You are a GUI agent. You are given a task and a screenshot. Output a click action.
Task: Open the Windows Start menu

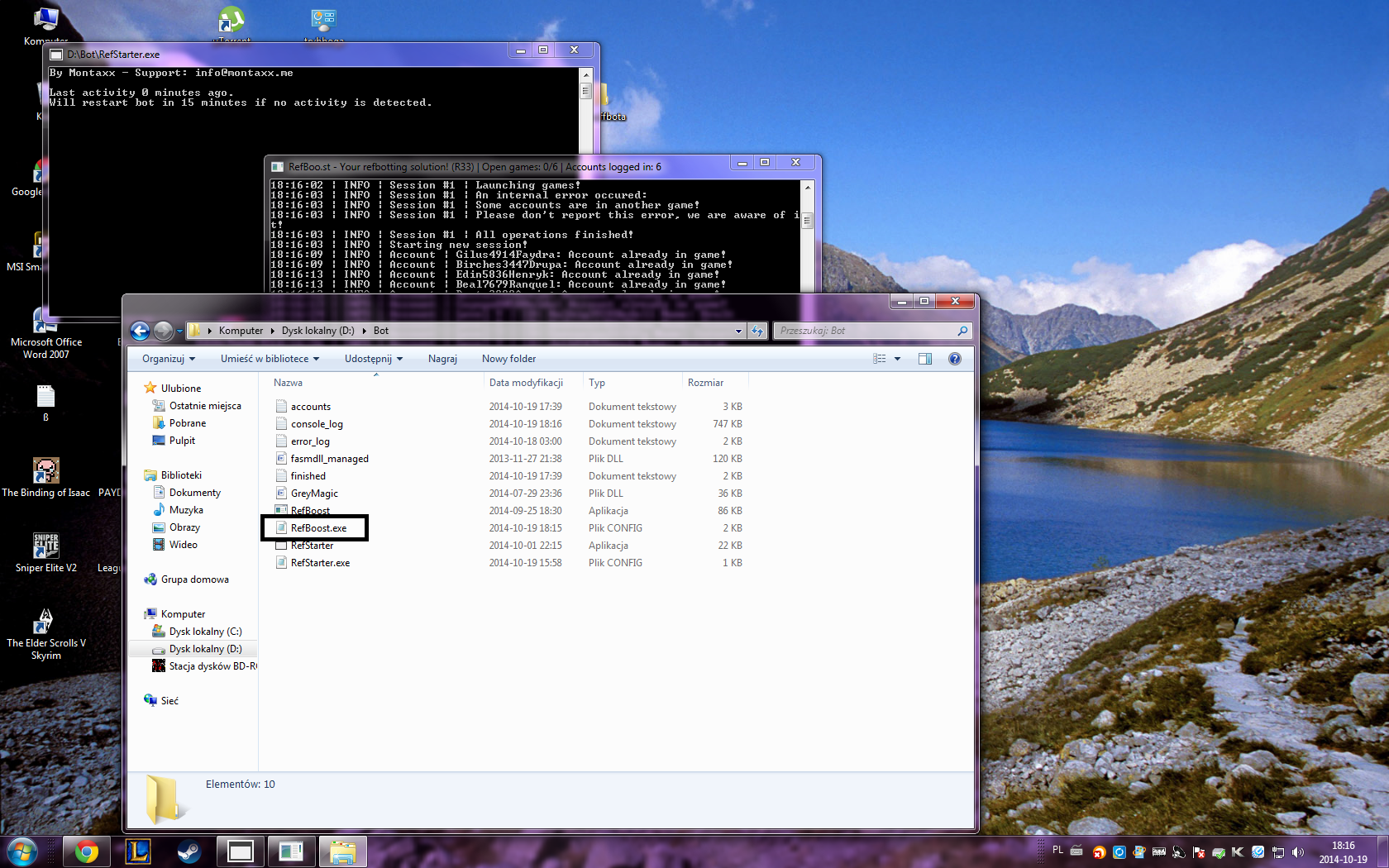point(22,851)
